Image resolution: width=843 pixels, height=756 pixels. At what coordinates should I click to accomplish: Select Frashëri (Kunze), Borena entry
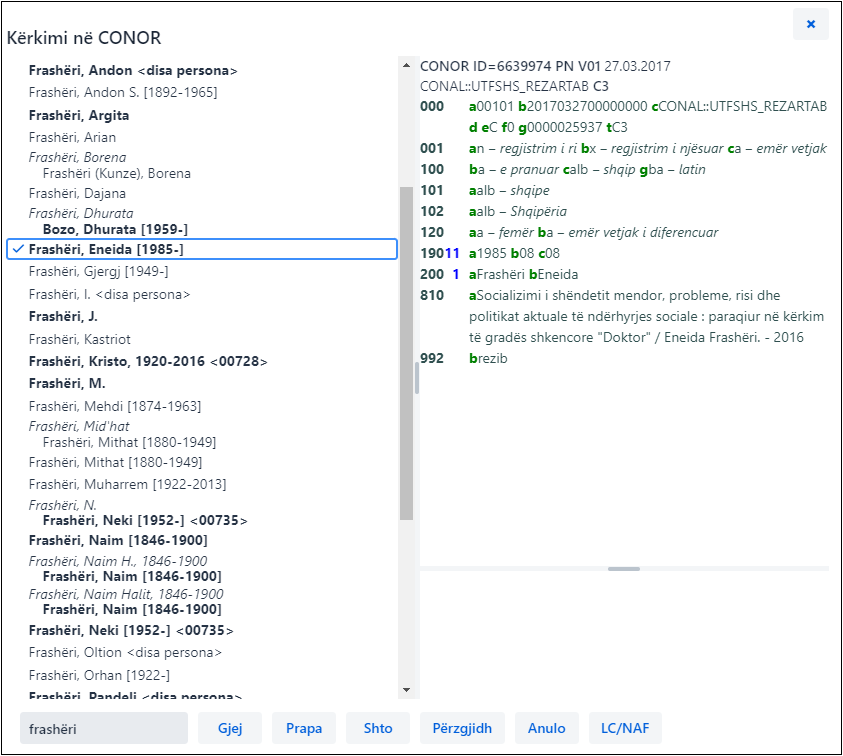117,174
